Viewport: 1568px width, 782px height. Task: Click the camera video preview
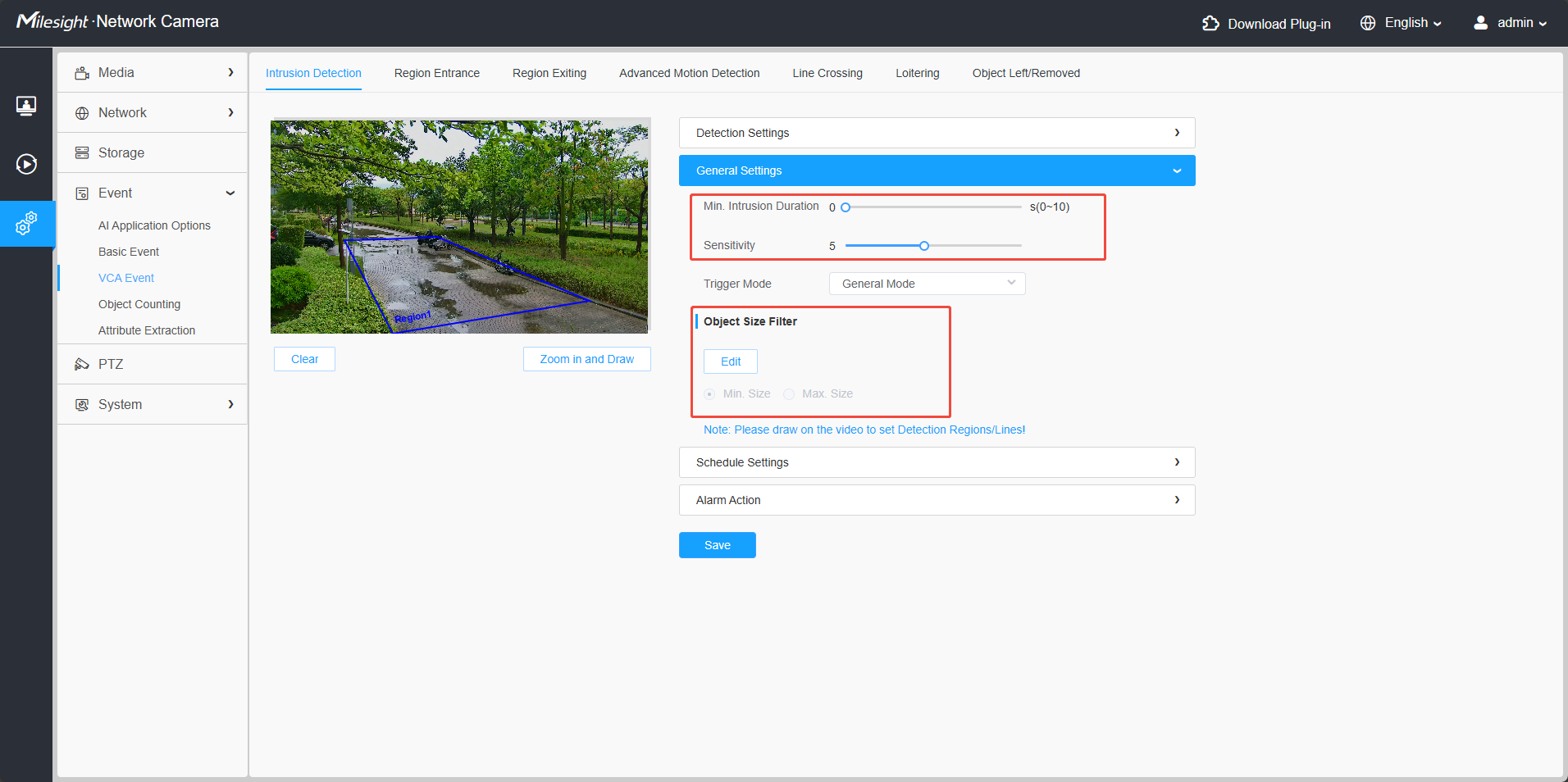pos(459,227)
